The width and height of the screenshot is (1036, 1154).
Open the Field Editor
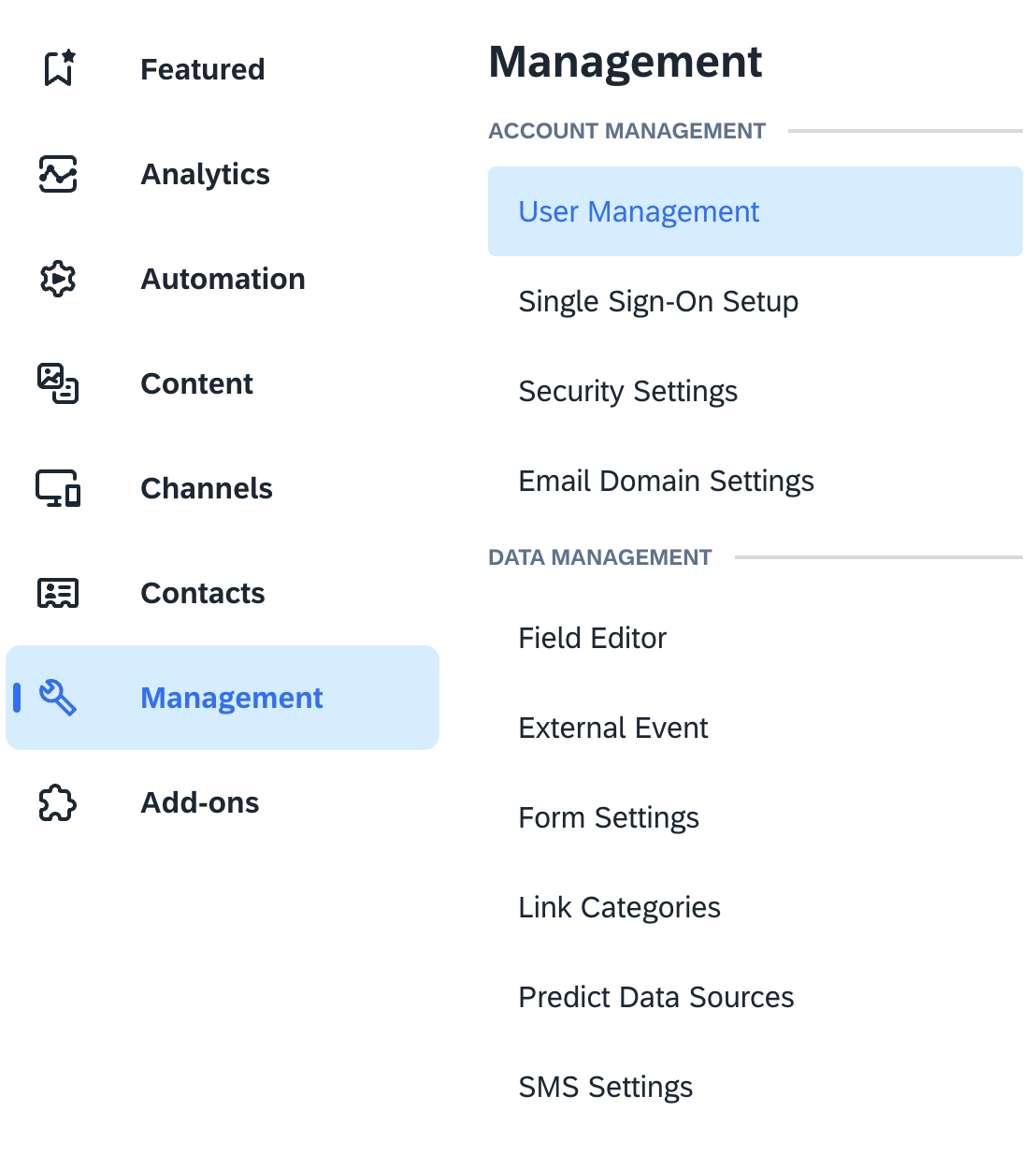[592, 638]
